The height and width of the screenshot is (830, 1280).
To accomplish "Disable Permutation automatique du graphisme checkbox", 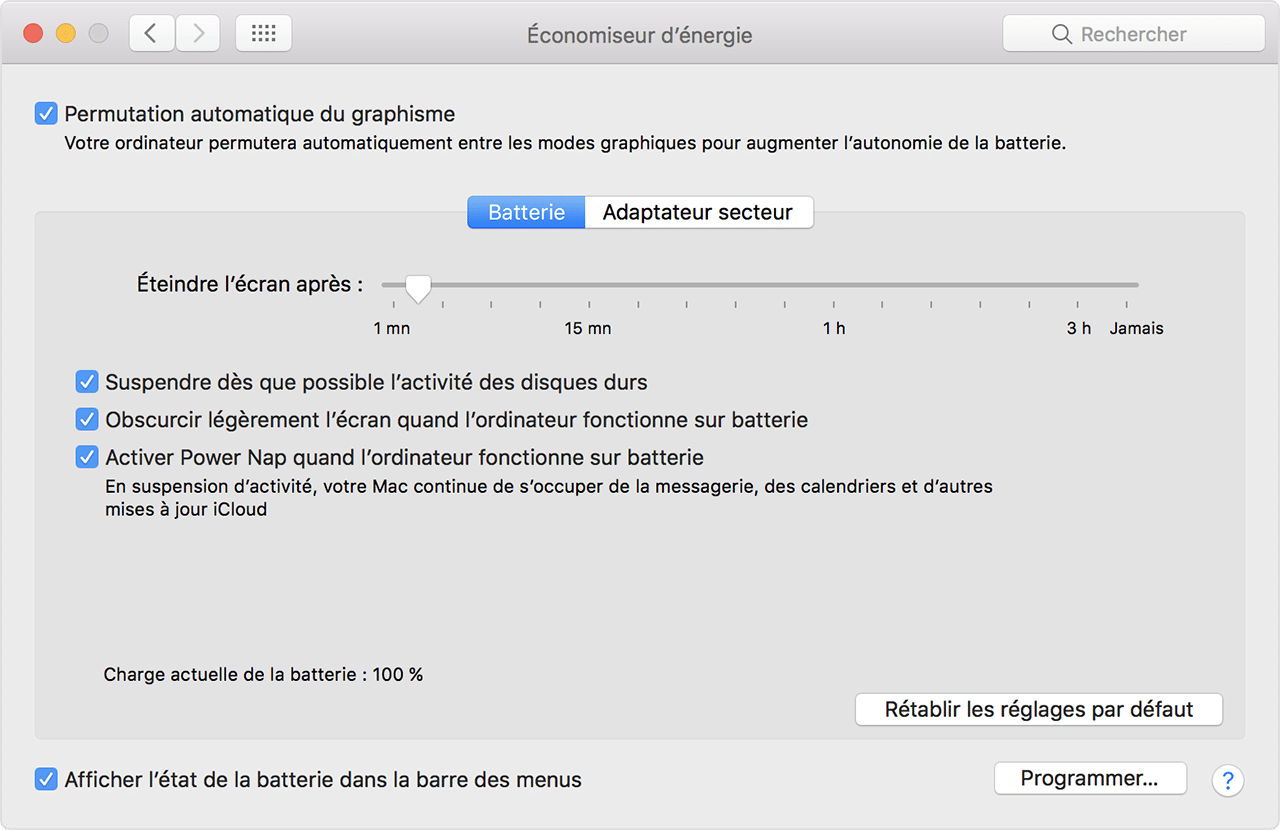I will point(46,114).
